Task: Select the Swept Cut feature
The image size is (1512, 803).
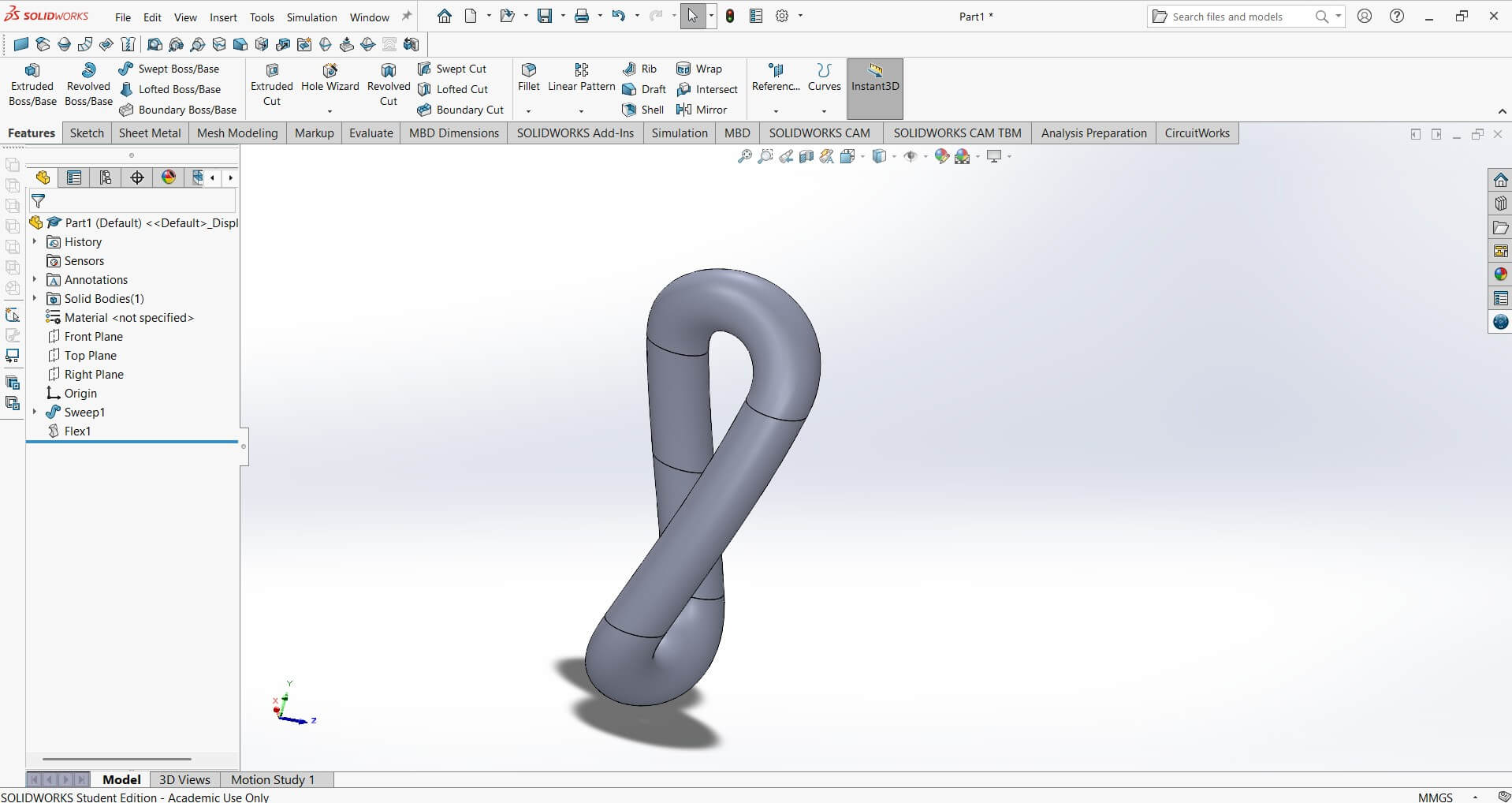Action: [452, 69]
